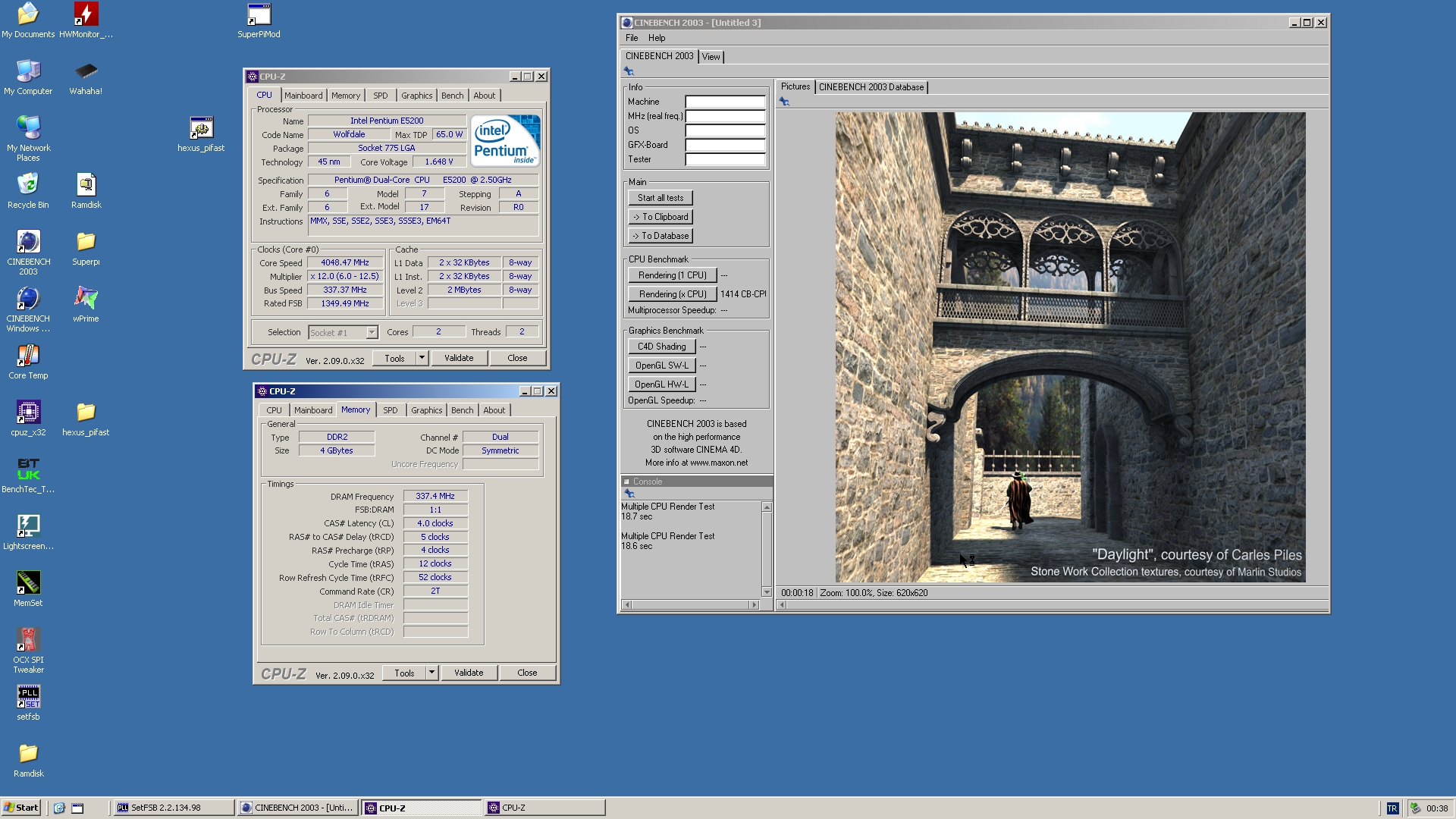The image size is (1456, 819).
Task: Run OpenGL SW-L benchmark
Action: click(661, 366)
